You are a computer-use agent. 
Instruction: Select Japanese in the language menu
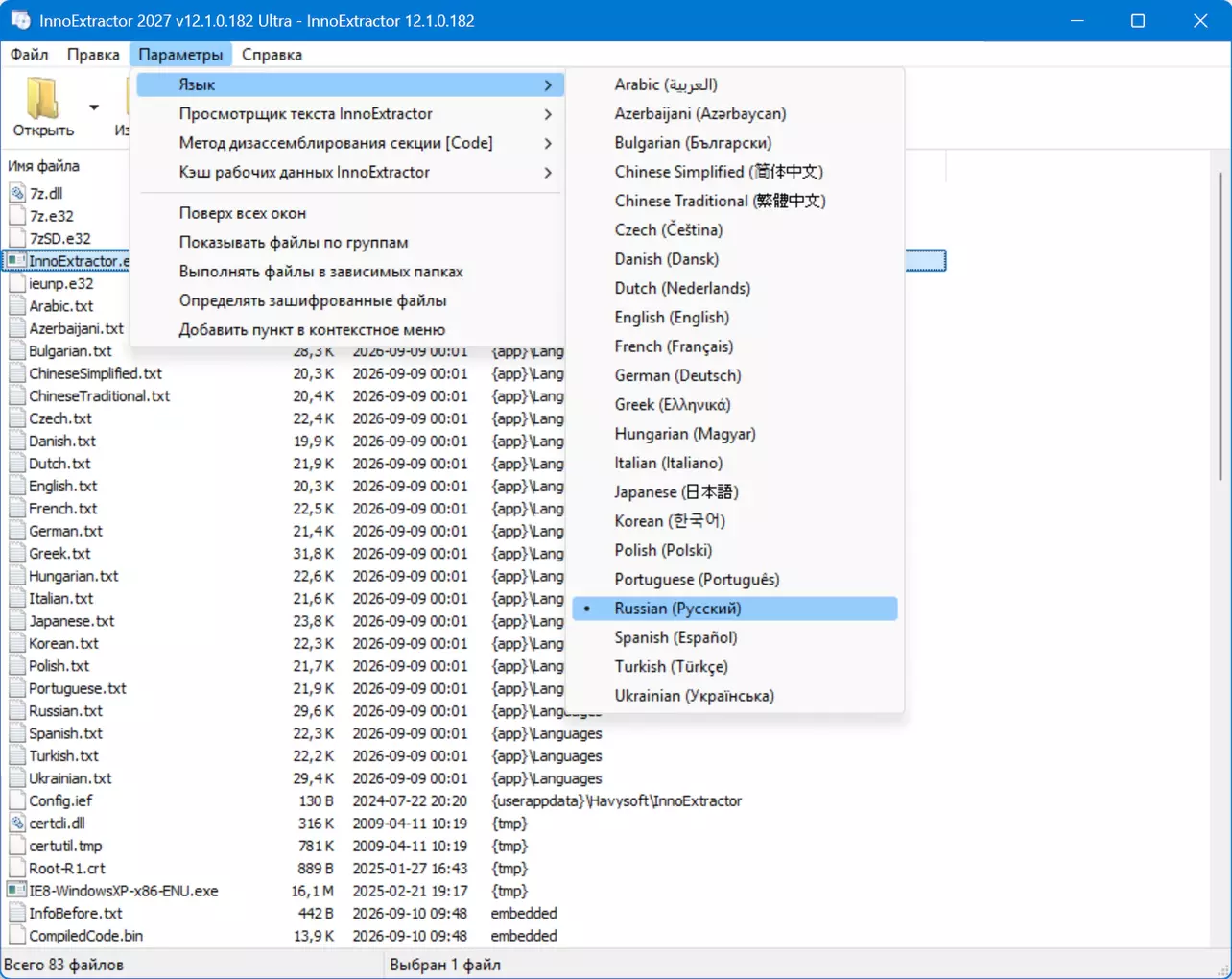(x=735, y=492)
